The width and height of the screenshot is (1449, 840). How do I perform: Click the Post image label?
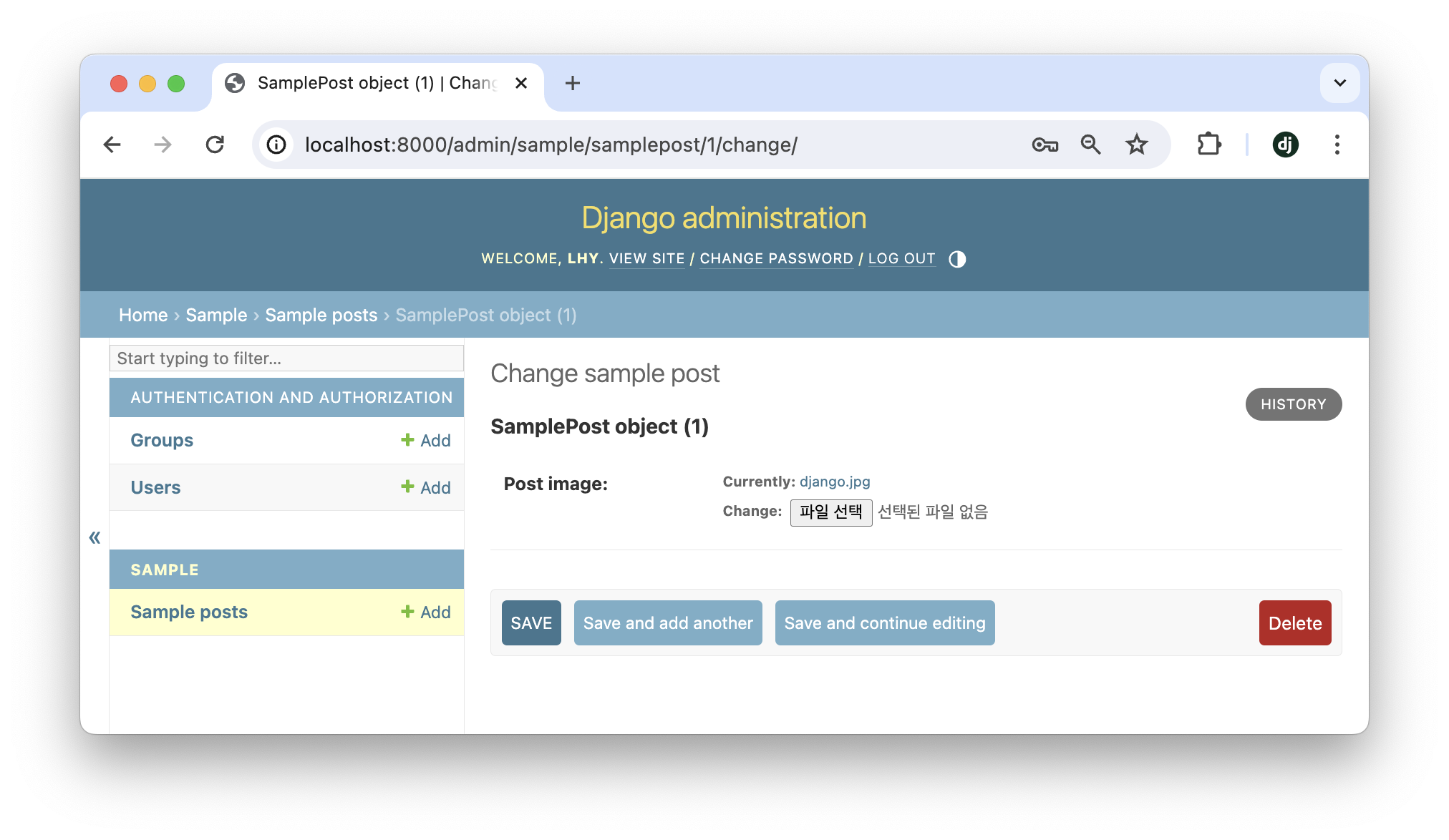click(556, 484)
